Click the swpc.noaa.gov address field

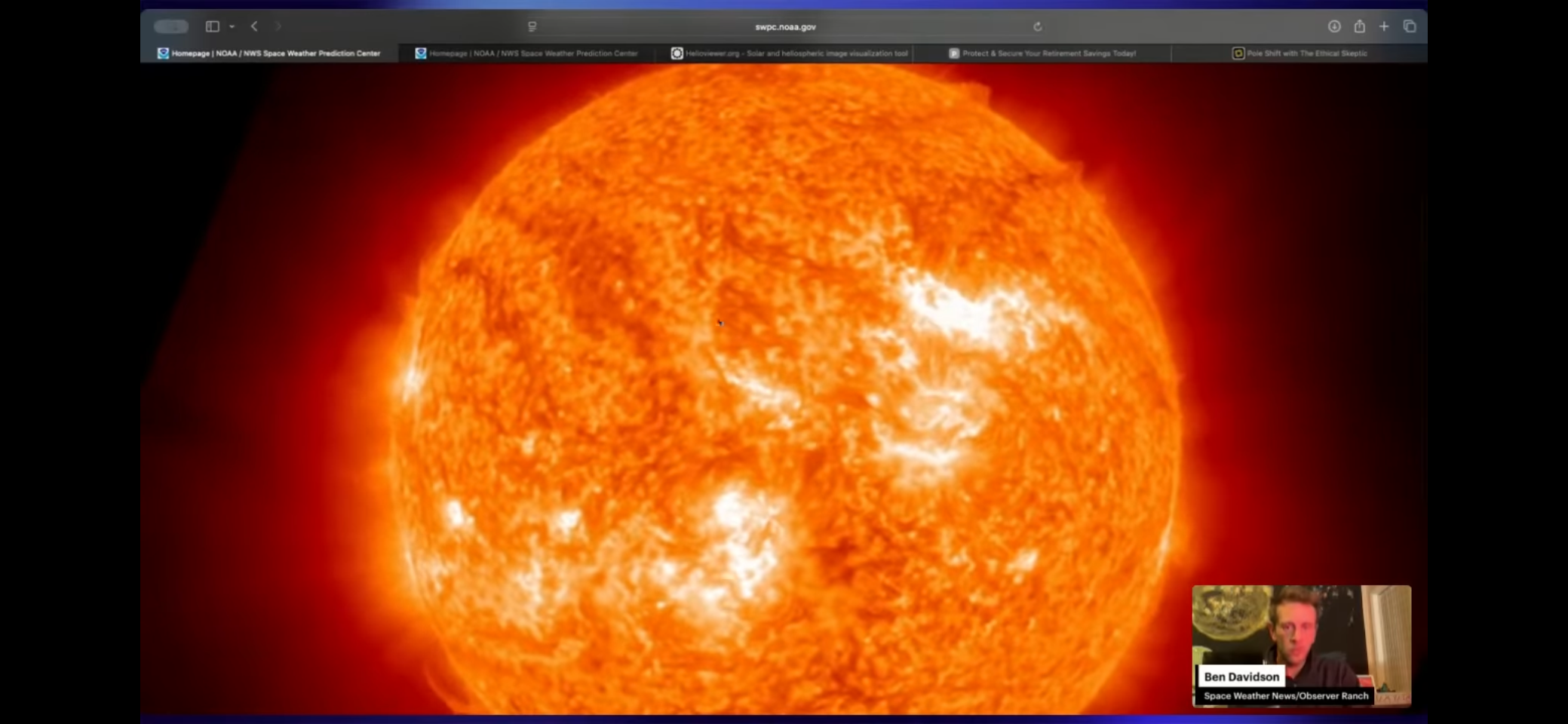click(785, 26)
